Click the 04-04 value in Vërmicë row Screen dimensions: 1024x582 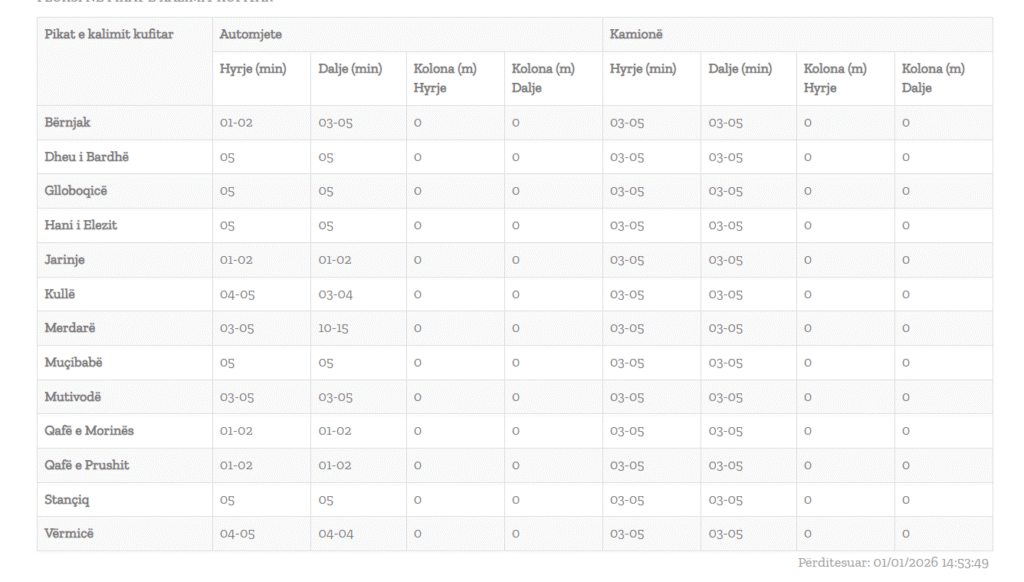(336, 534)
